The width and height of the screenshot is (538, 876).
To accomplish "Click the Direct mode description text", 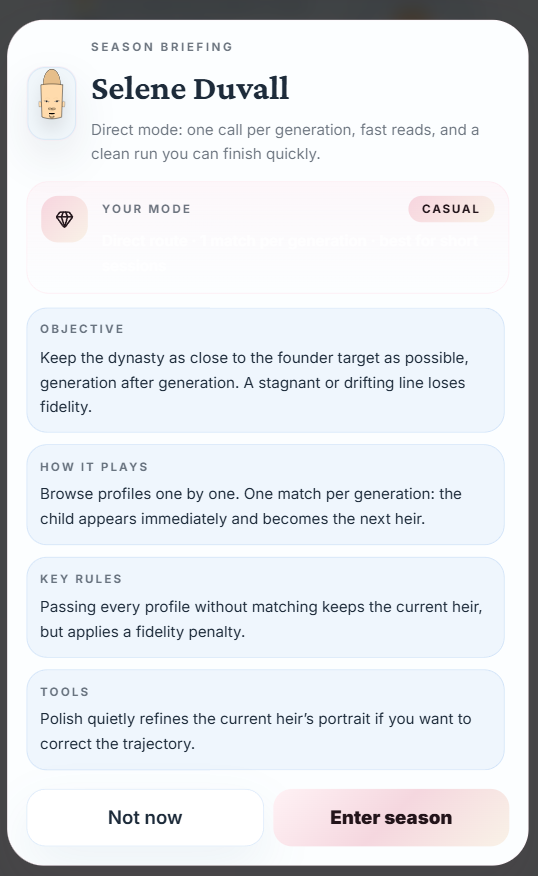I will coord(285,142).
